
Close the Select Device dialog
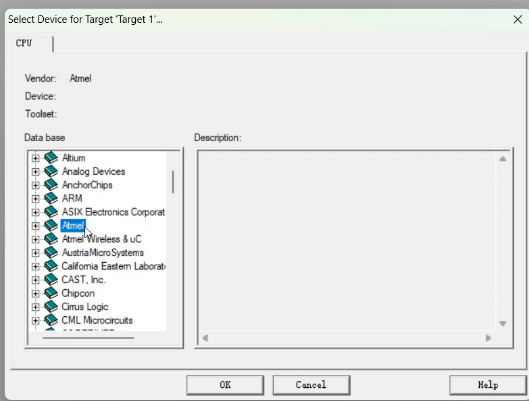[518, 20]
